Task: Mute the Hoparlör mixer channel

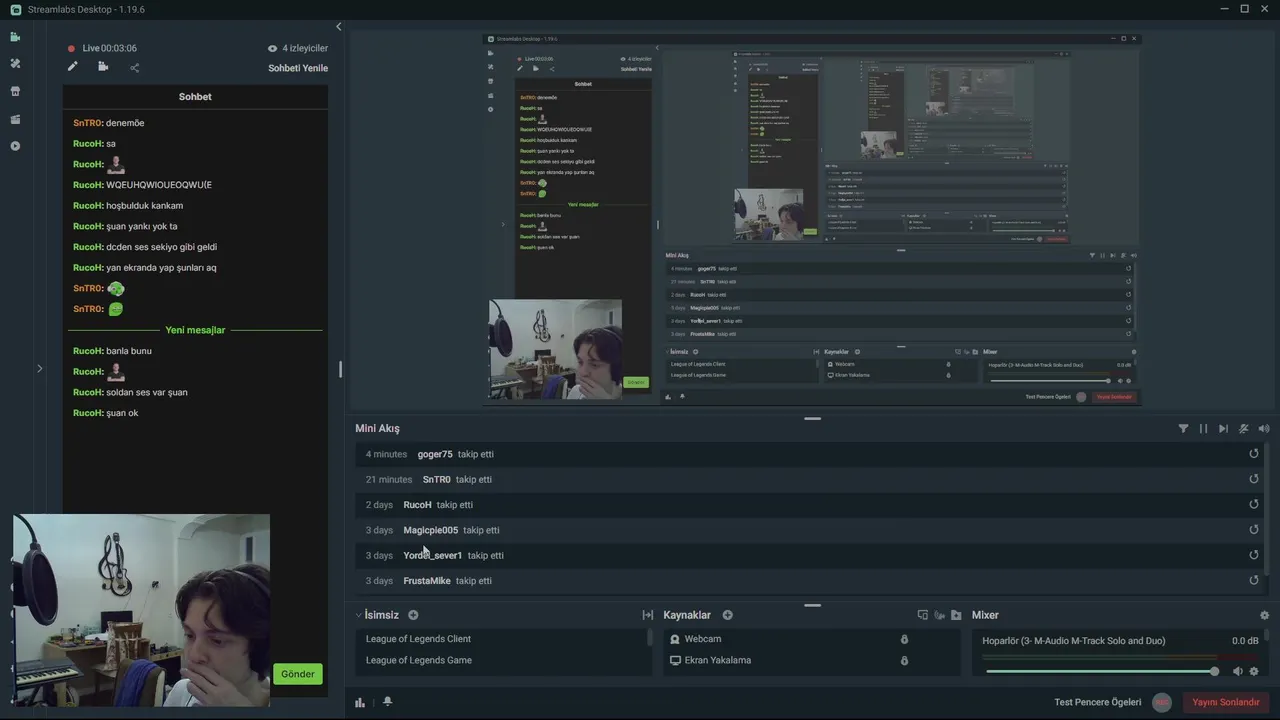Action: tap(1237, 671)
